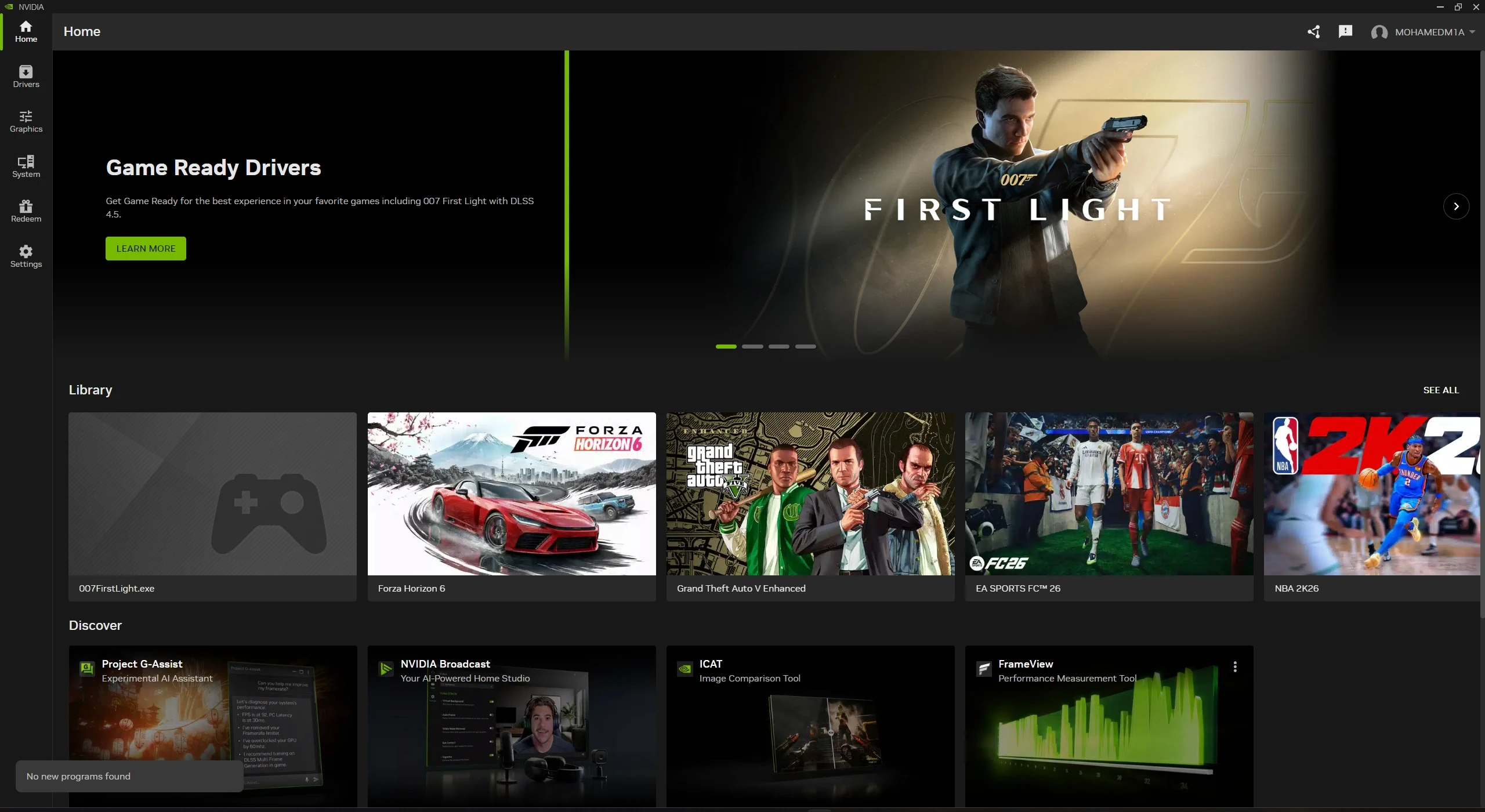Open ICAT Image Comparison Tool card
The width and height of the screenshot is (1485, 812).
(x=810, y=726)
